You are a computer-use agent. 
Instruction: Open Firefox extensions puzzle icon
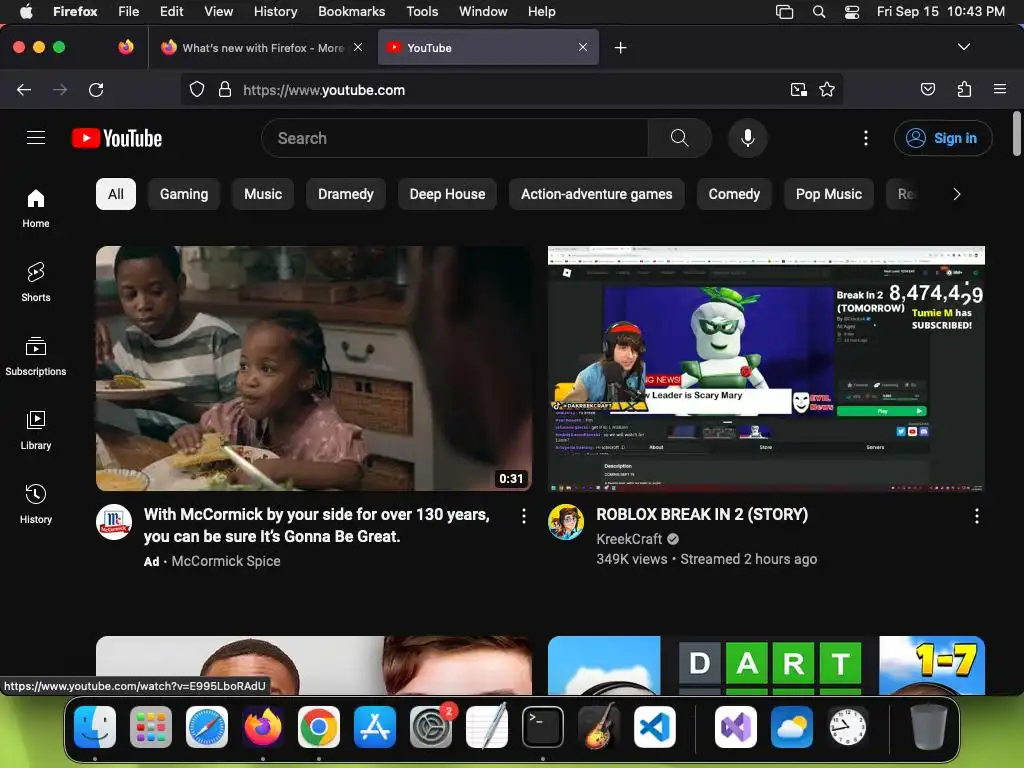coord(965,89)
